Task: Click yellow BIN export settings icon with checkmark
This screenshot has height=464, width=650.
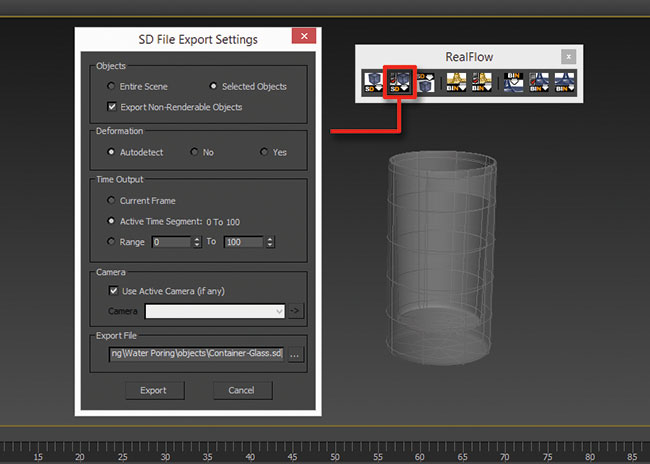Action: pyautogui.click(x=482, y=82)
